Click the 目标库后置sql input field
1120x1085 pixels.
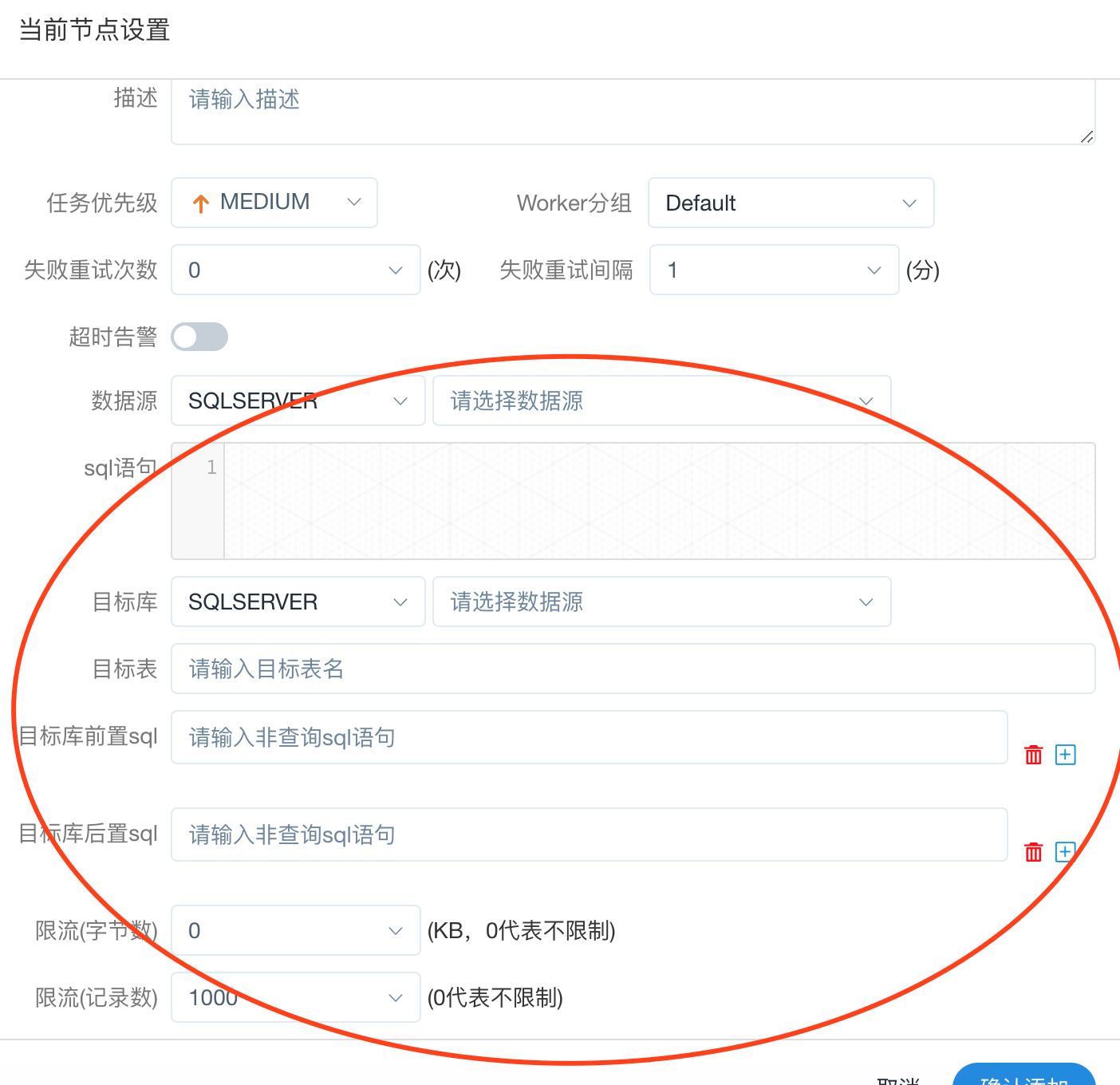pyautogui.click(x=590, y=834)
